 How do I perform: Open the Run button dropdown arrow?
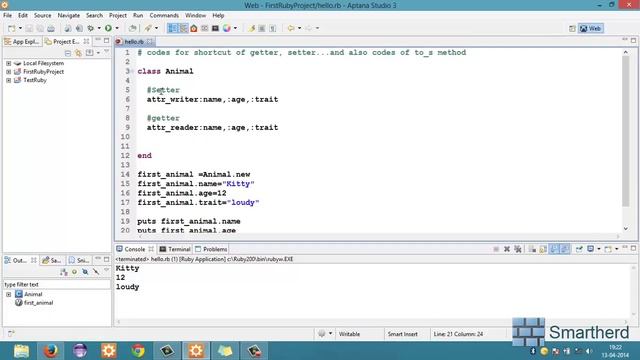click(117, 28)
